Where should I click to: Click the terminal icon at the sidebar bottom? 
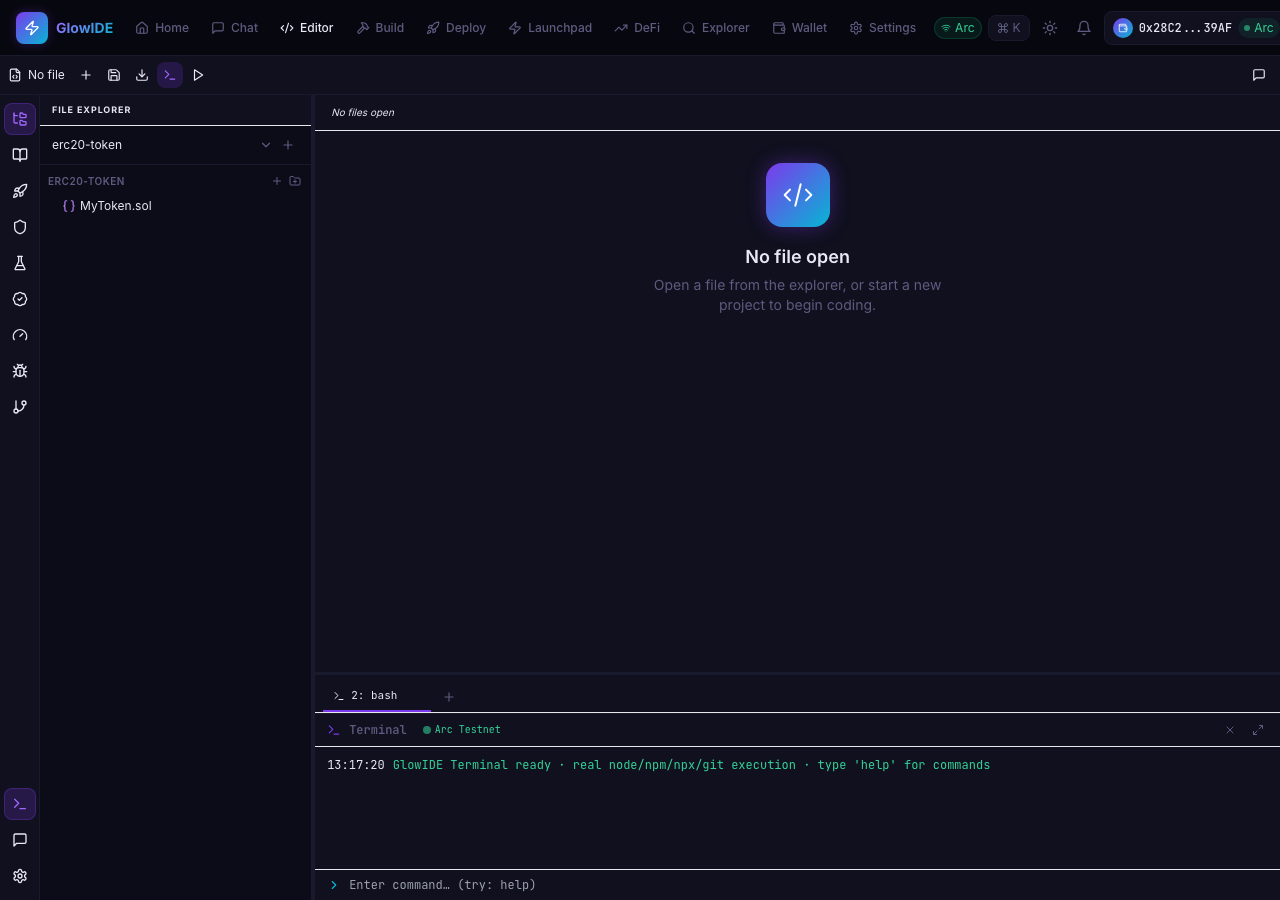(20, 804)
